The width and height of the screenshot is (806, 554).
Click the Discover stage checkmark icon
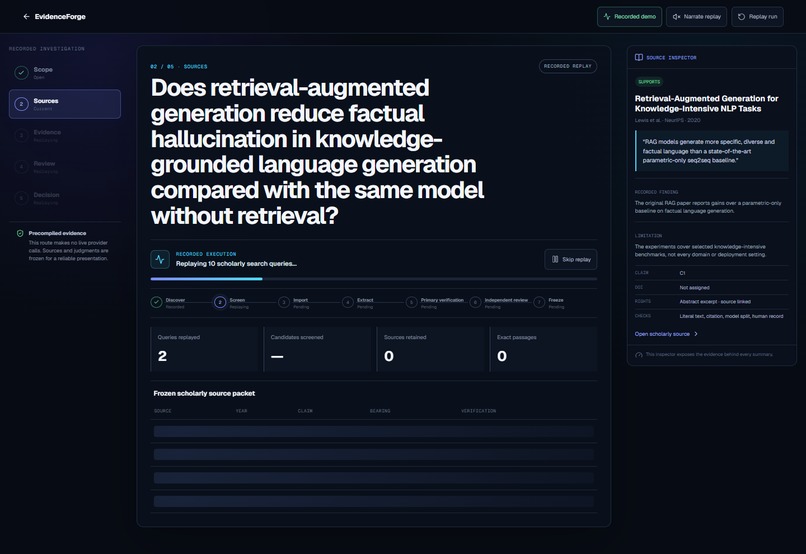(156, 302)
